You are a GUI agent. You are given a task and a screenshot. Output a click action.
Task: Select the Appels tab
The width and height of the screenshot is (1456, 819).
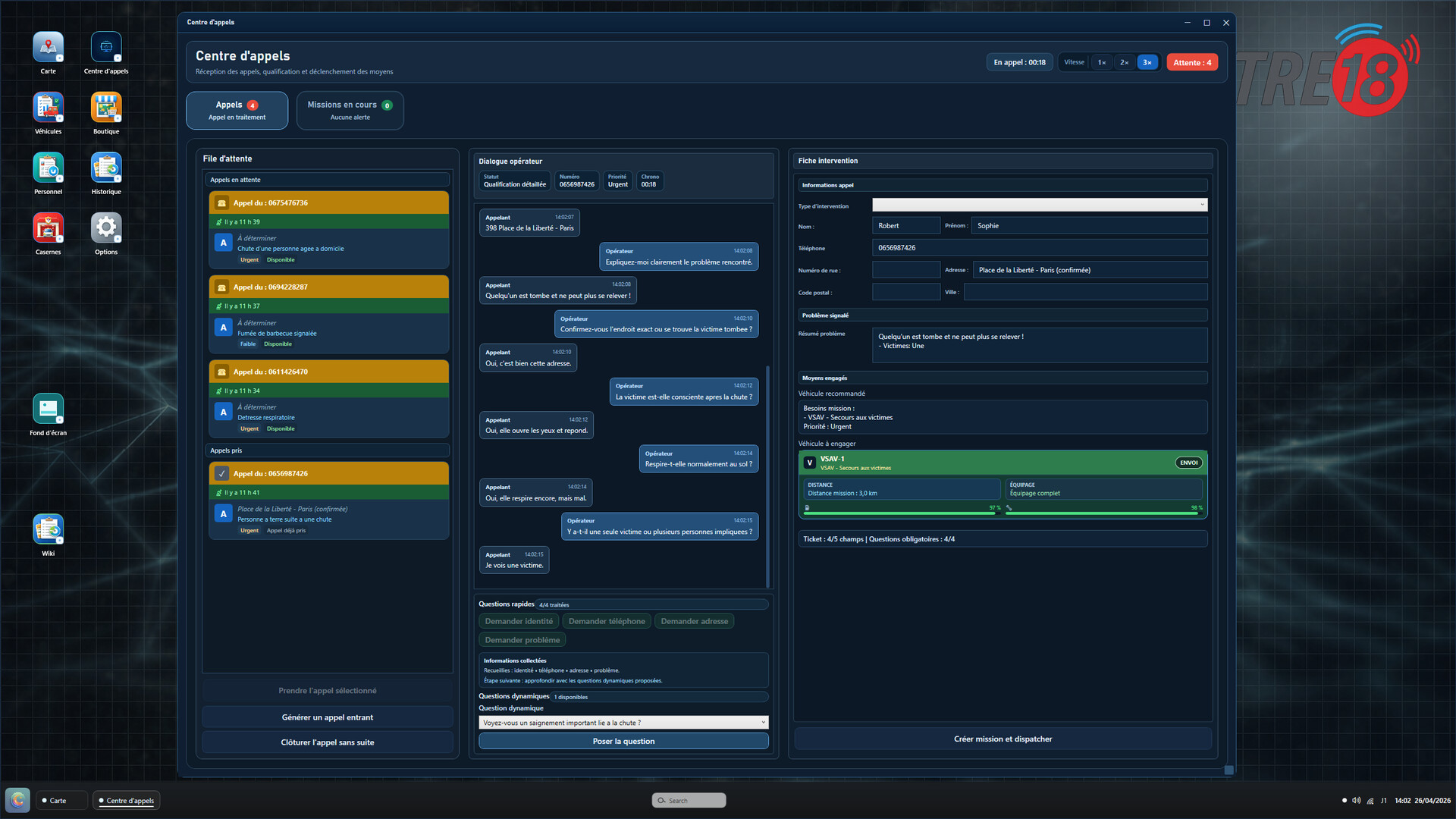tap(237, 111)
